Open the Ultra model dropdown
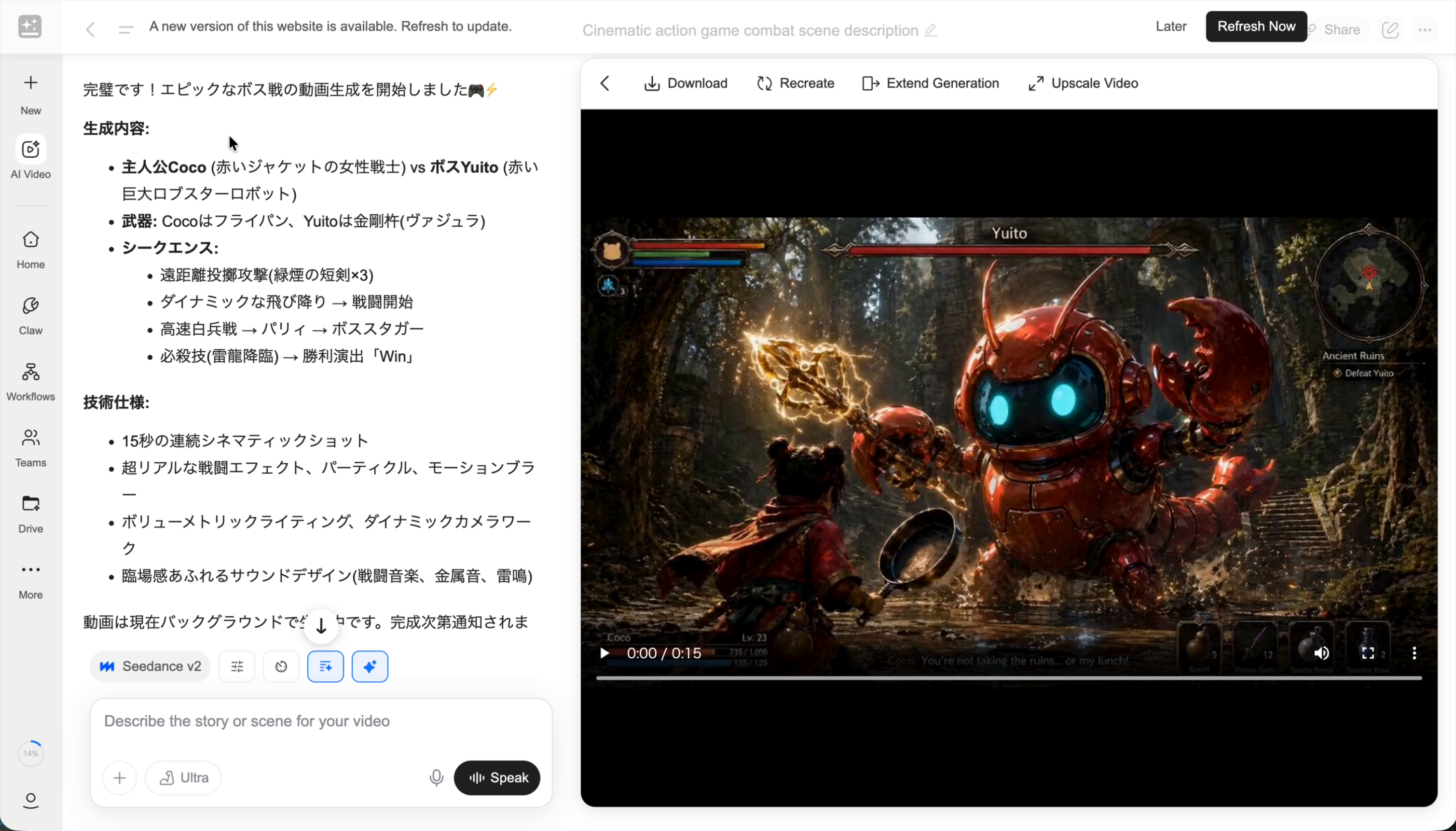Image resolution: width=1456 pixels, height=831 pixels. (183, 777)
